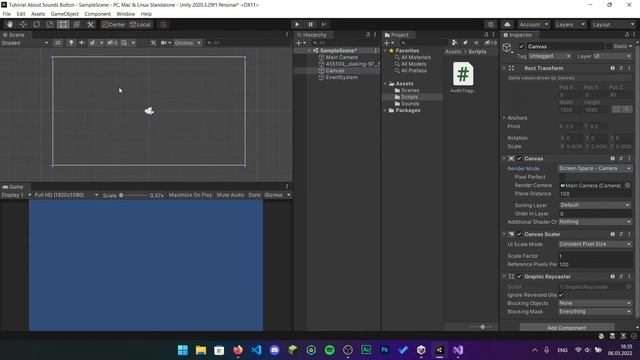Open the Layout dropdown
Image resolution: width=640 pixels, height=360 pixels.
613,24
